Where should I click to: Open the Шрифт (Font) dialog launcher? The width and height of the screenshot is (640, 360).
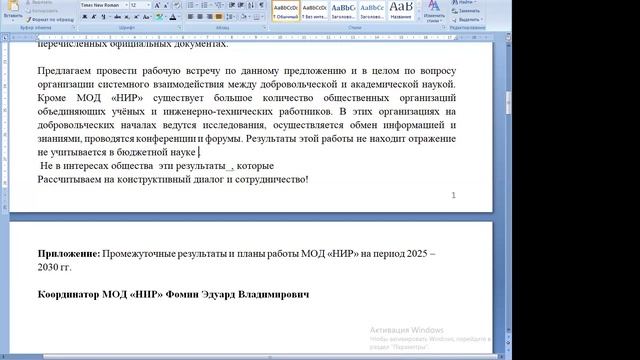pyautogui.click(x=180, y=28)
